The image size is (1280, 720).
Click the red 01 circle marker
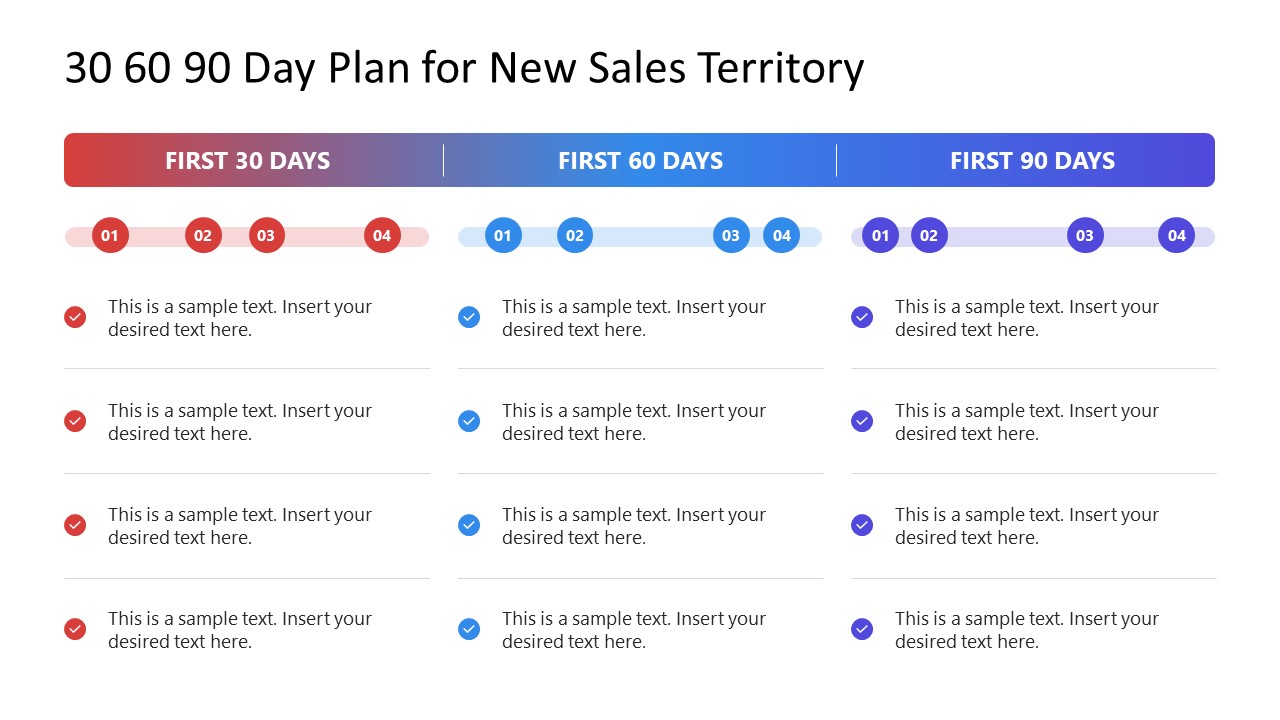[110, 236]
